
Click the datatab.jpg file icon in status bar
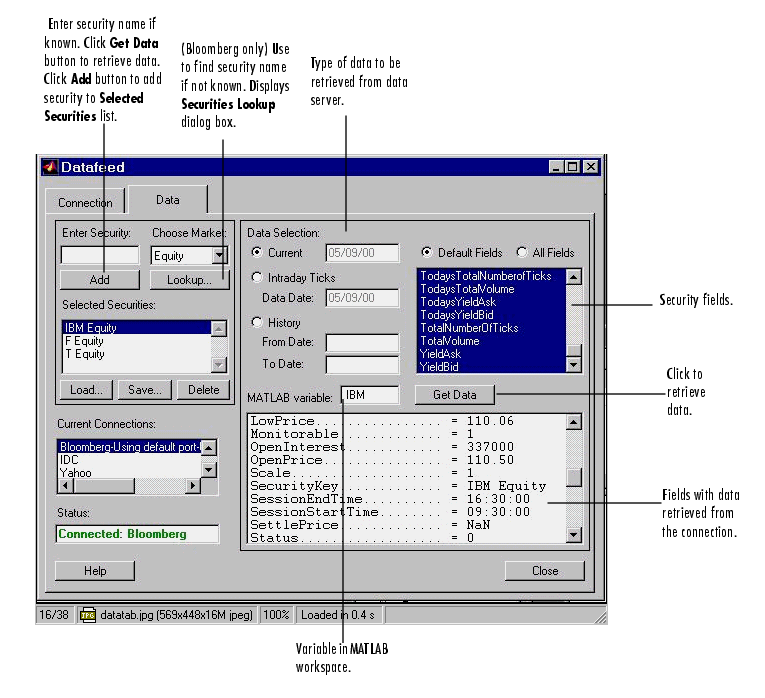(x=88, y=614)
